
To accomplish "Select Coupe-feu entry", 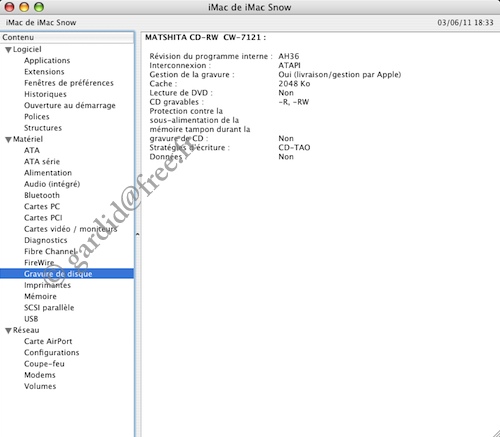I will point(44,364).
